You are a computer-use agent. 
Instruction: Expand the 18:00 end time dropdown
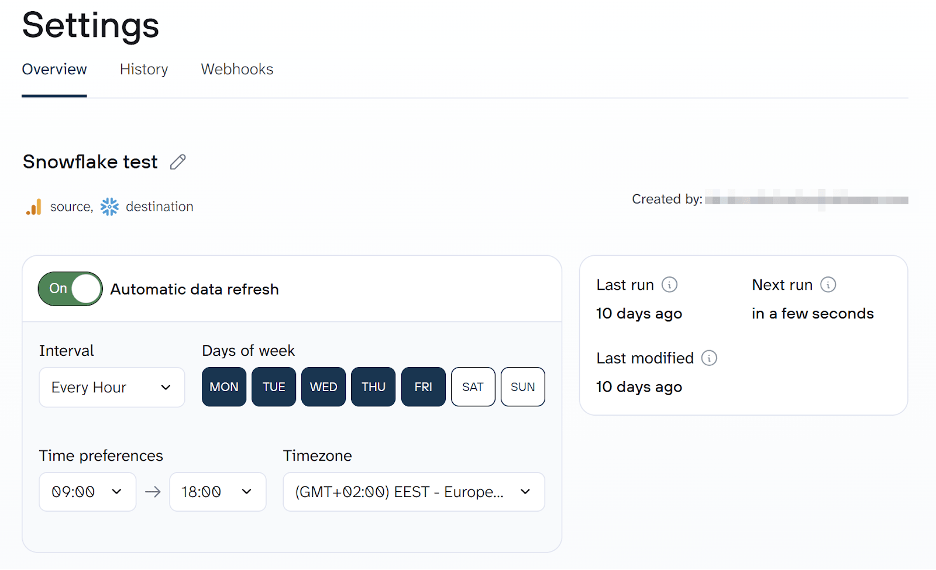point(218,492)
